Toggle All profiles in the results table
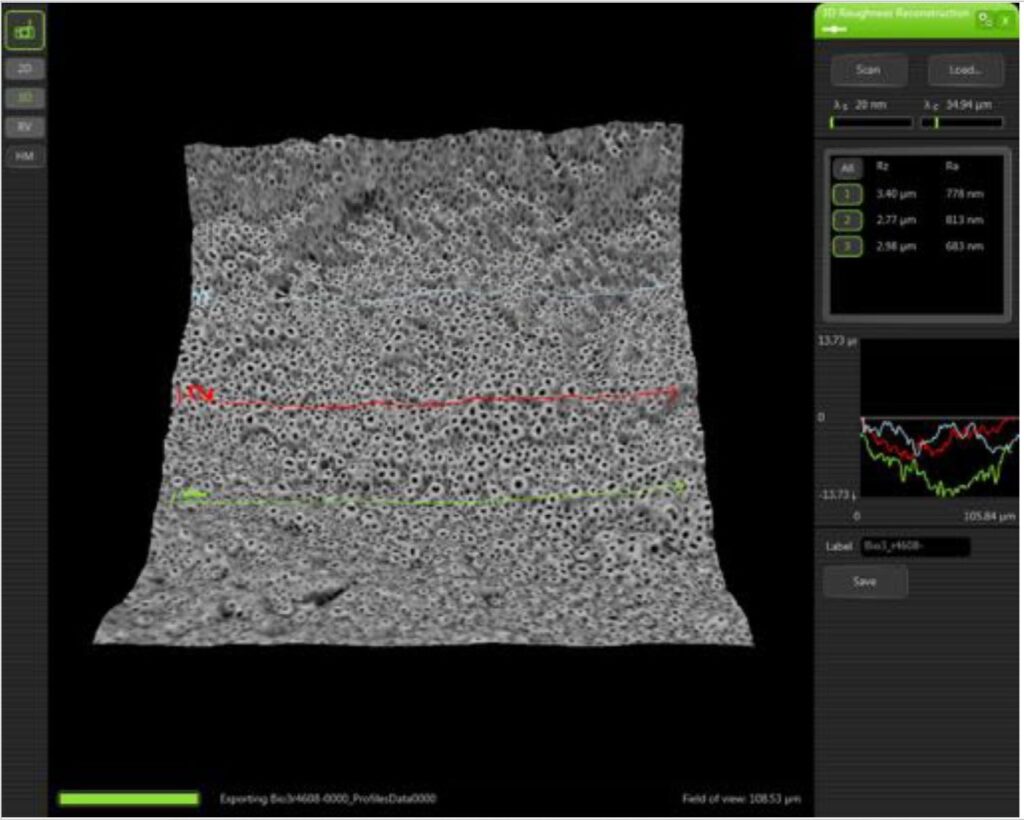The image size is (1024, 820). pyautogui.click(x=847, y=168)
